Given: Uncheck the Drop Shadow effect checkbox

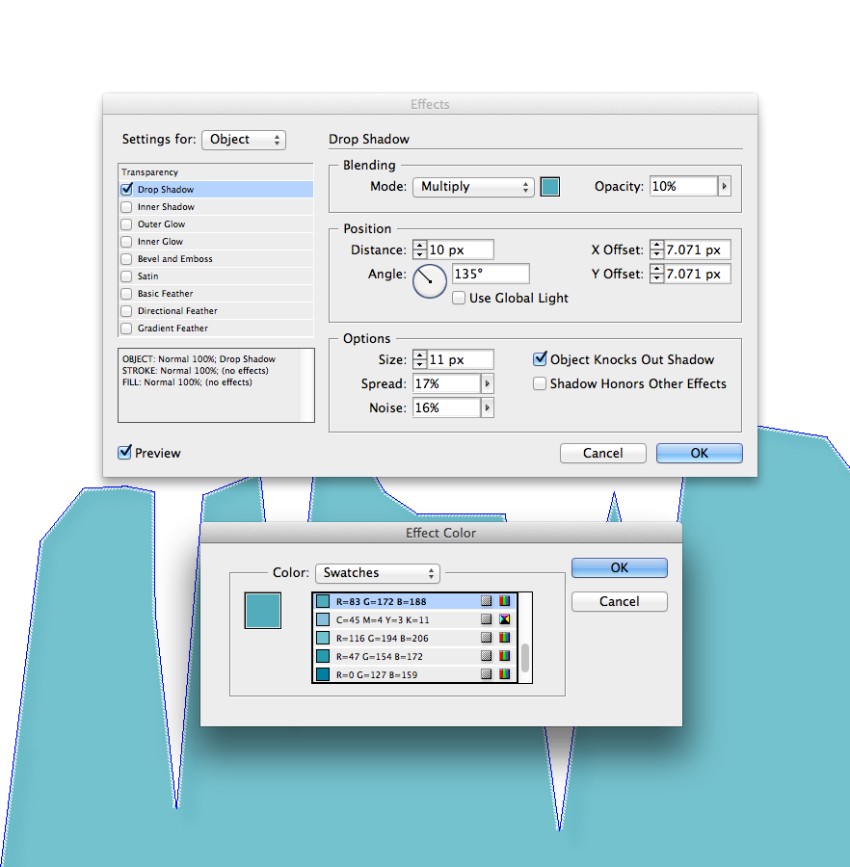Looking at the screenshot, I should tap(127, 189).
